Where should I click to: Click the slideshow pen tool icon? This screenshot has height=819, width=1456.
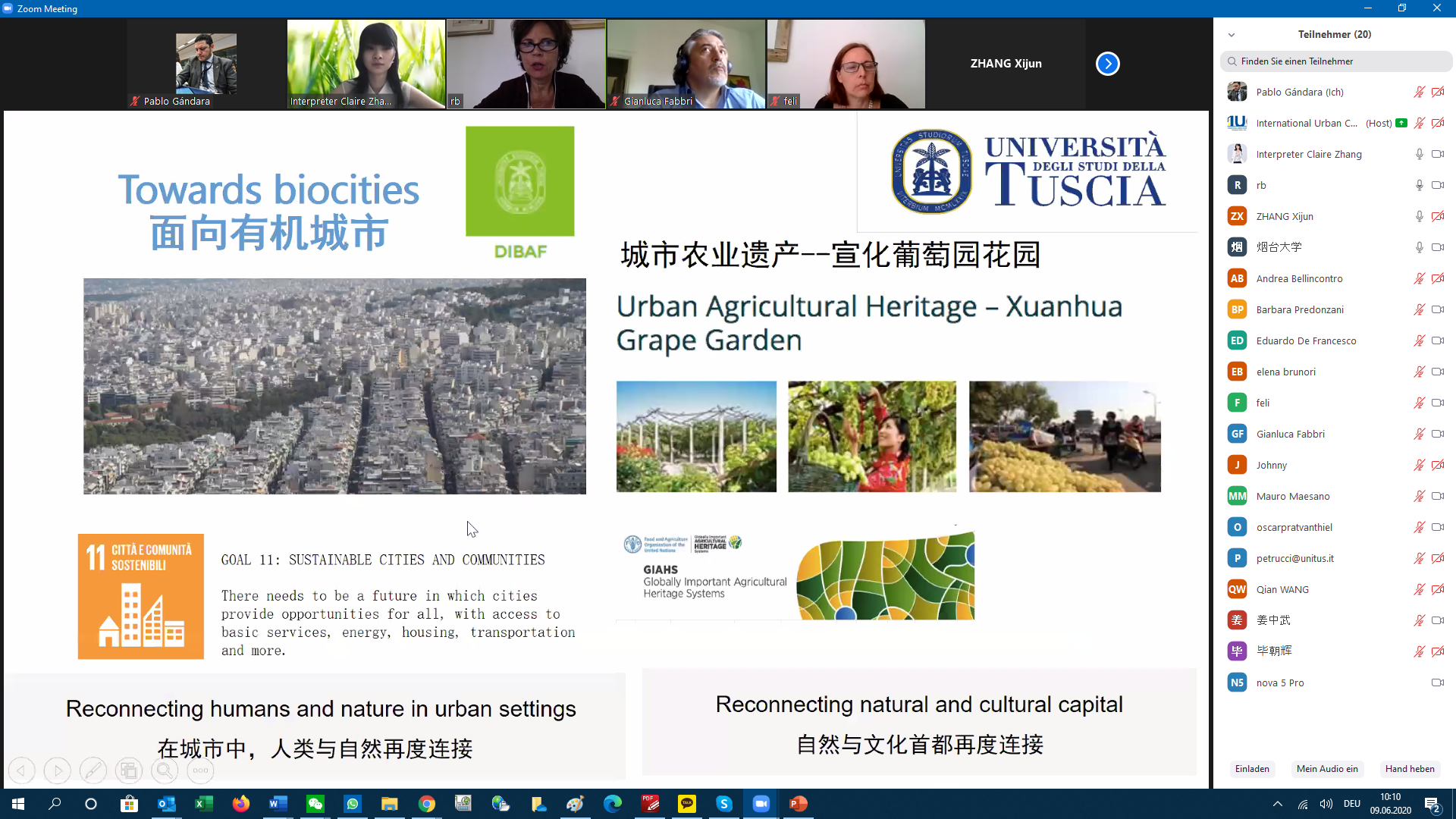click(x=93, y=770)
